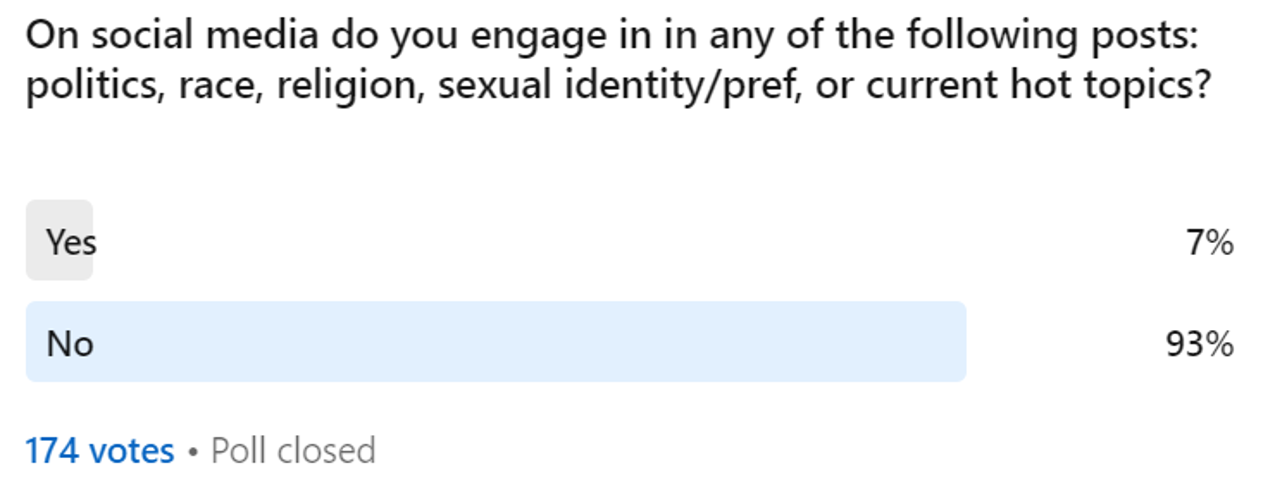Click the No option label

(70, 344)
